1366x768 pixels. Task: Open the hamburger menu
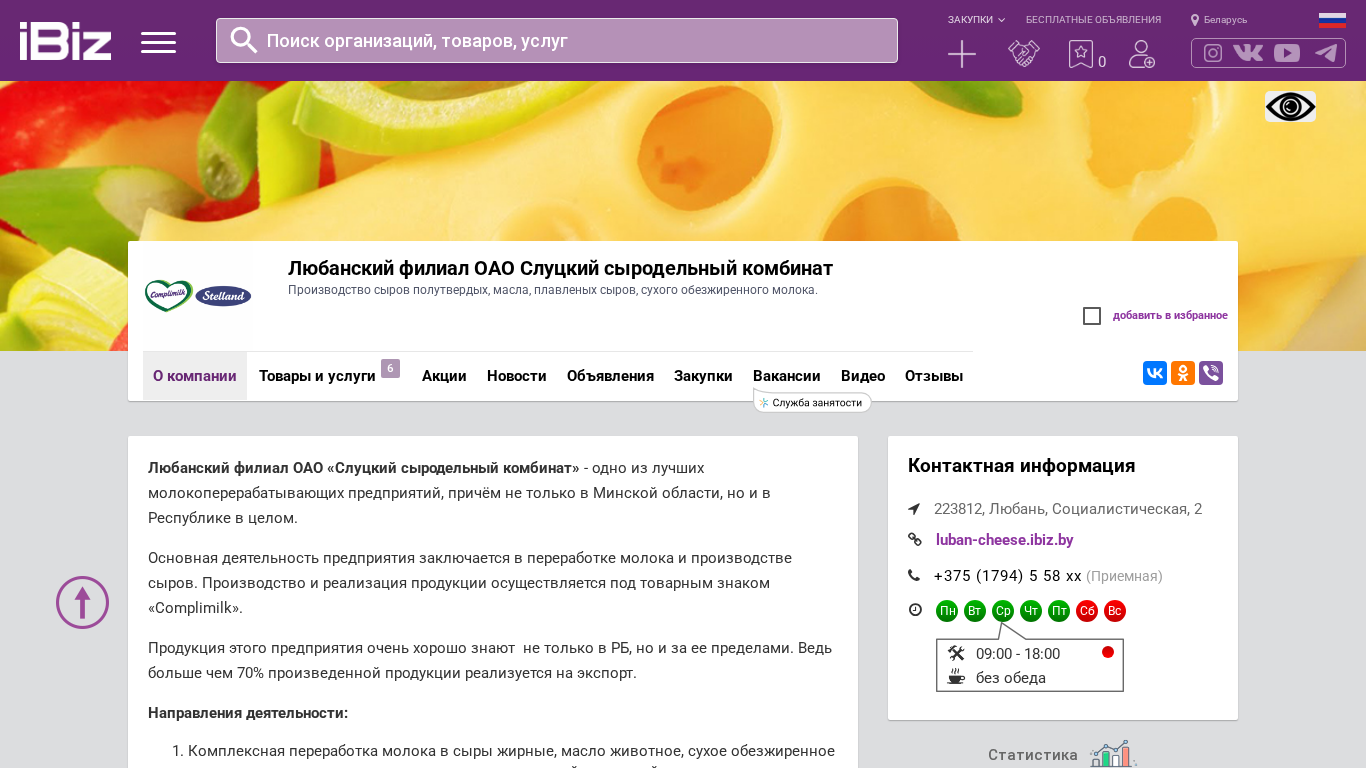[x=158, y=42]
